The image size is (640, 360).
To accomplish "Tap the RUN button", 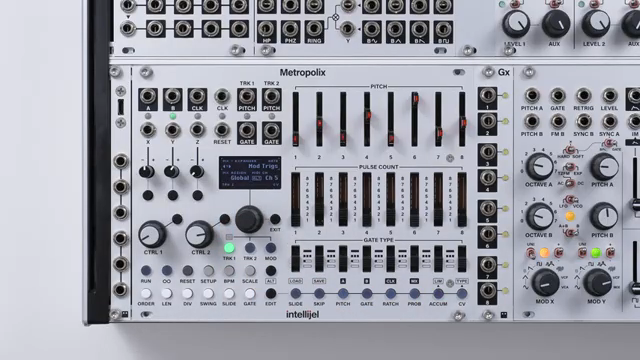I will (146, 270).
